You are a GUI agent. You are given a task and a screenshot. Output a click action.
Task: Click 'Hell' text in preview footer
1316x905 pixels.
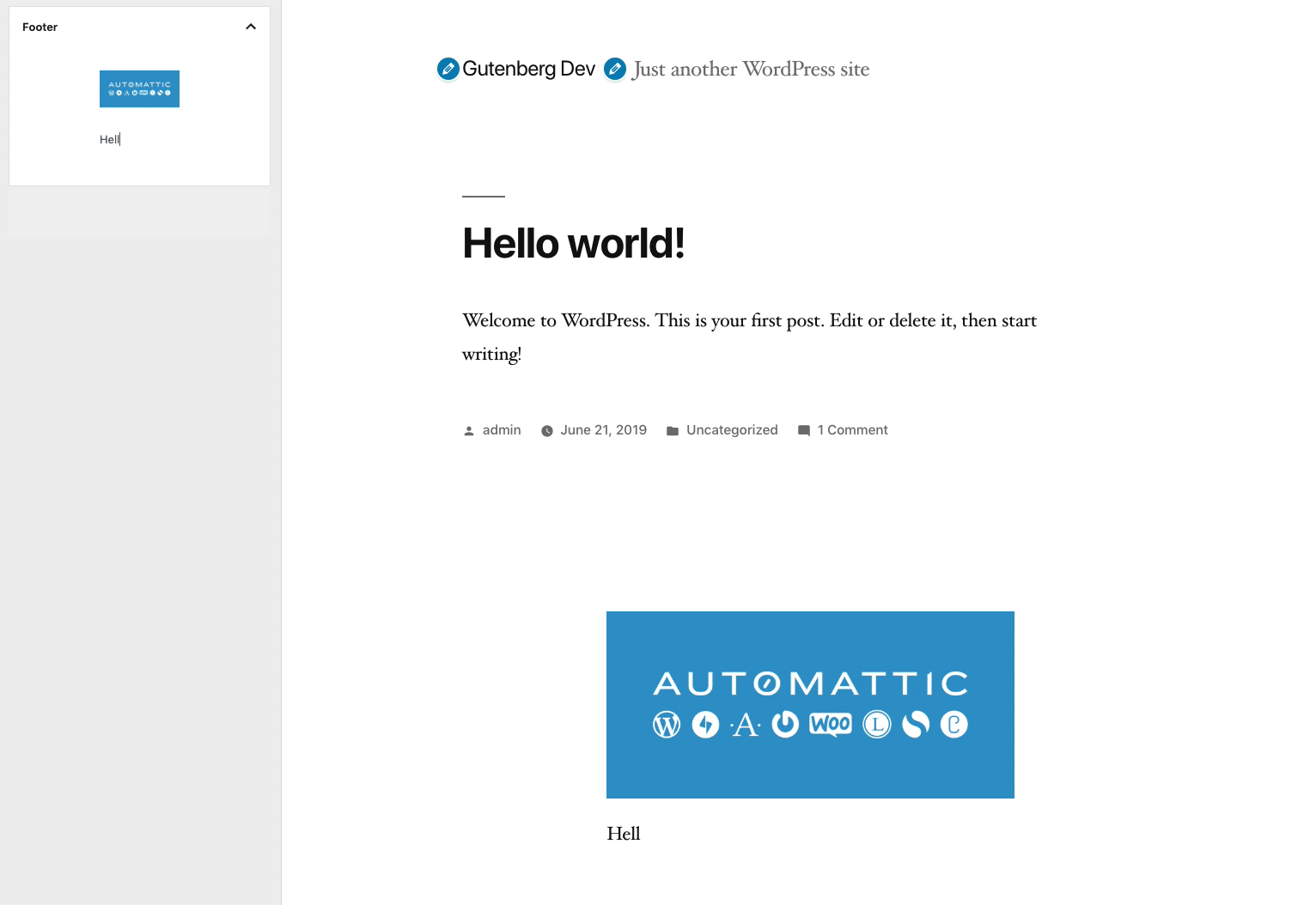pos(624,834)
